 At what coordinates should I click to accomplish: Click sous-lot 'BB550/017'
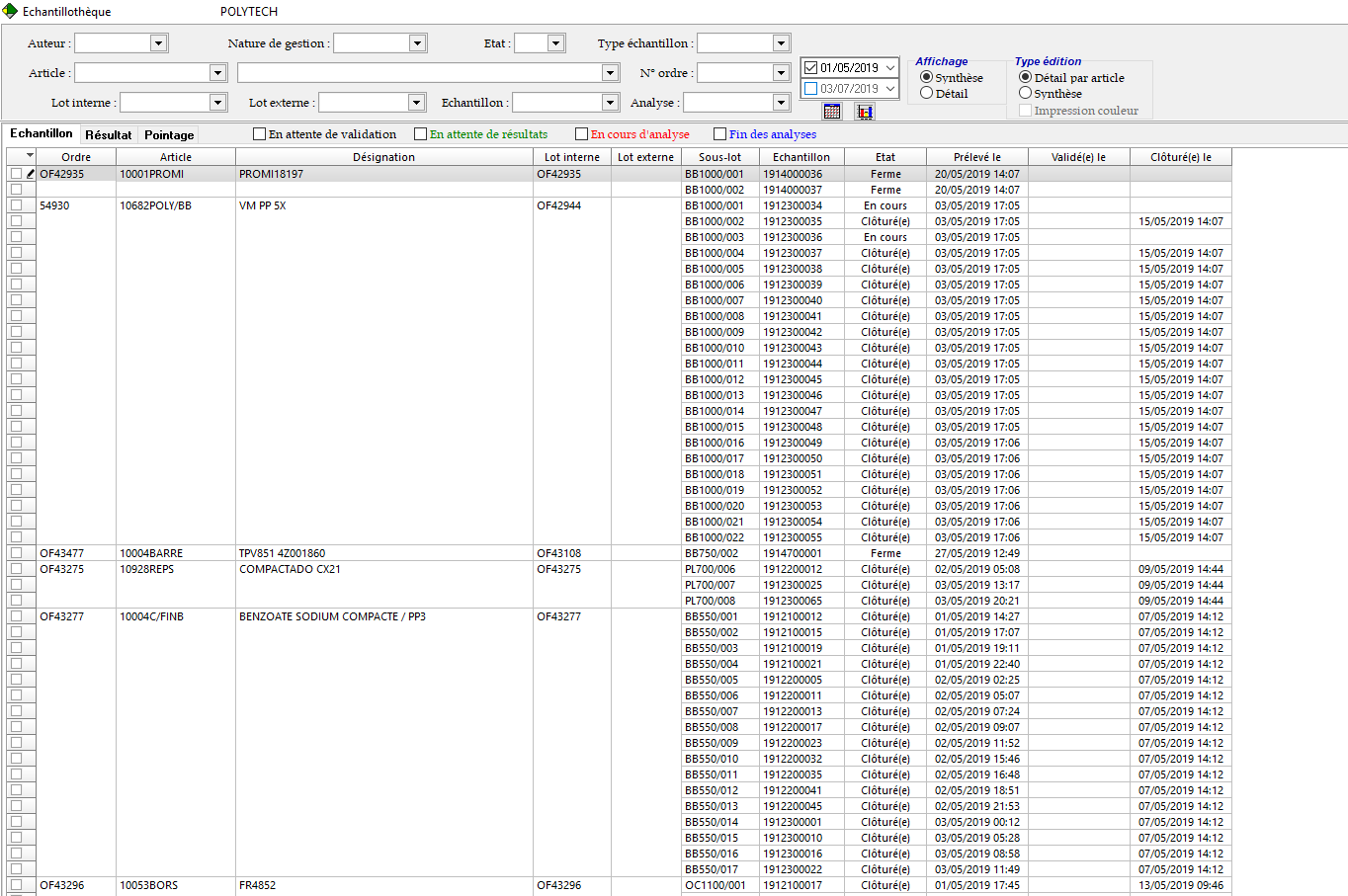[712, 869]
